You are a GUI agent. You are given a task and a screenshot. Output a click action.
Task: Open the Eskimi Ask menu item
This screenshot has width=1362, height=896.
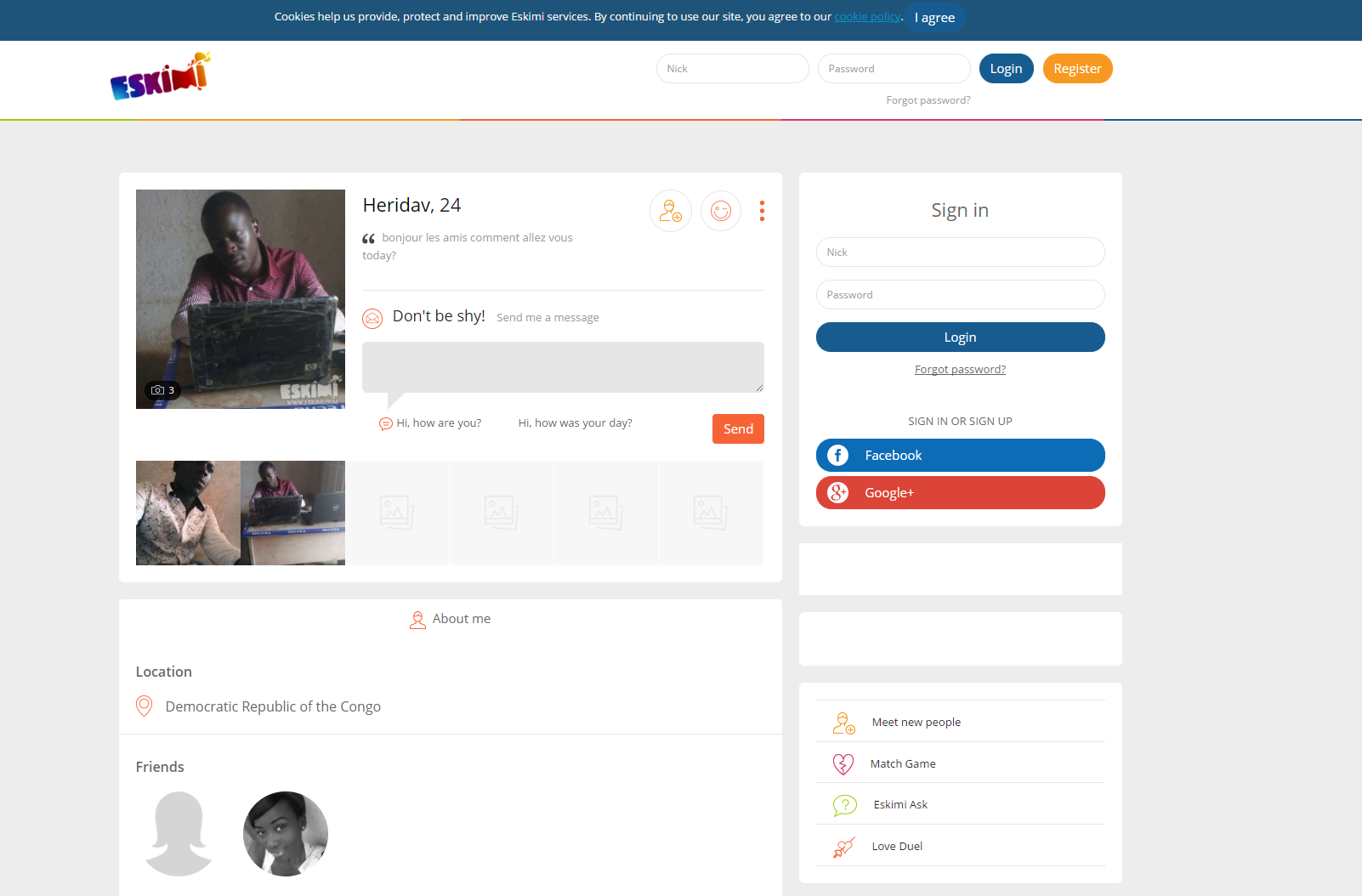pyautogui.click(x=960, y=804)
